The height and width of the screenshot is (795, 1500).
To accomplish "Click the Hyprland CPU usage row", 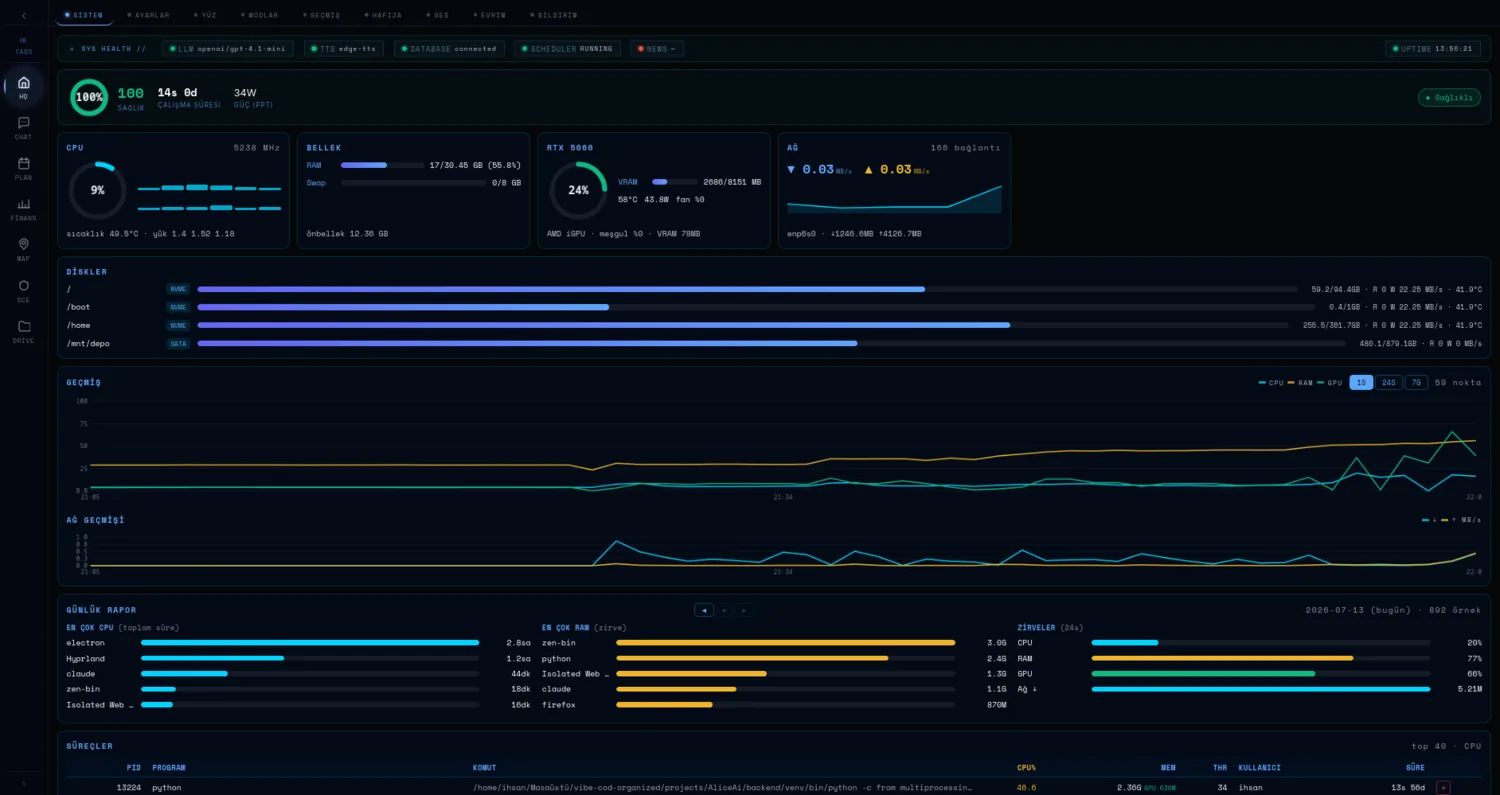I will click(299, 659).
